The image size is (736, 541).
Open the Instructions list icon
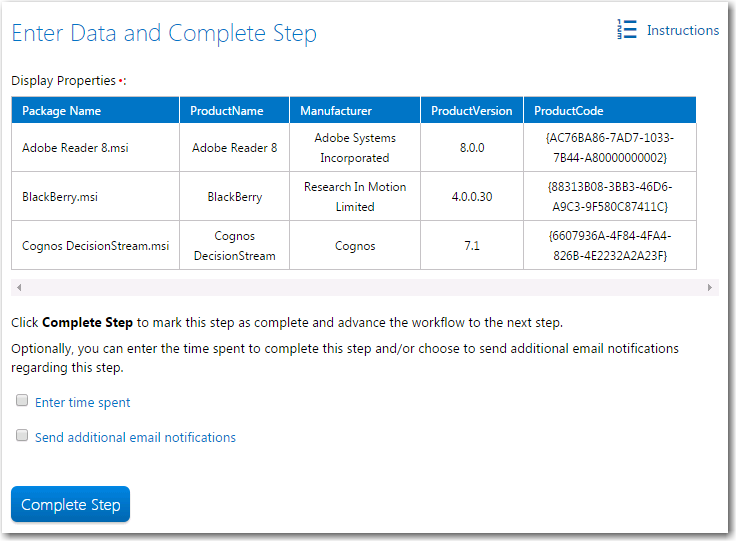tap(627, 29)
